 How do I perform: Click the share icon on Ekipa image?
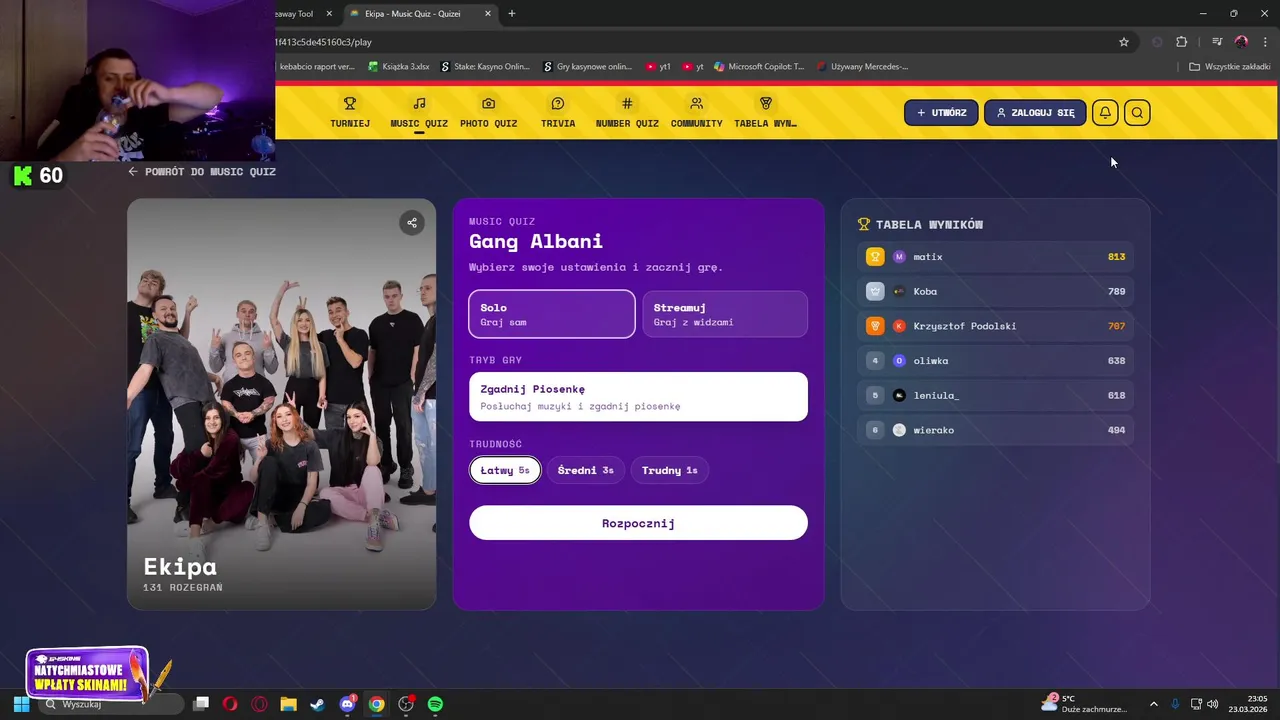tap(411, 223)
